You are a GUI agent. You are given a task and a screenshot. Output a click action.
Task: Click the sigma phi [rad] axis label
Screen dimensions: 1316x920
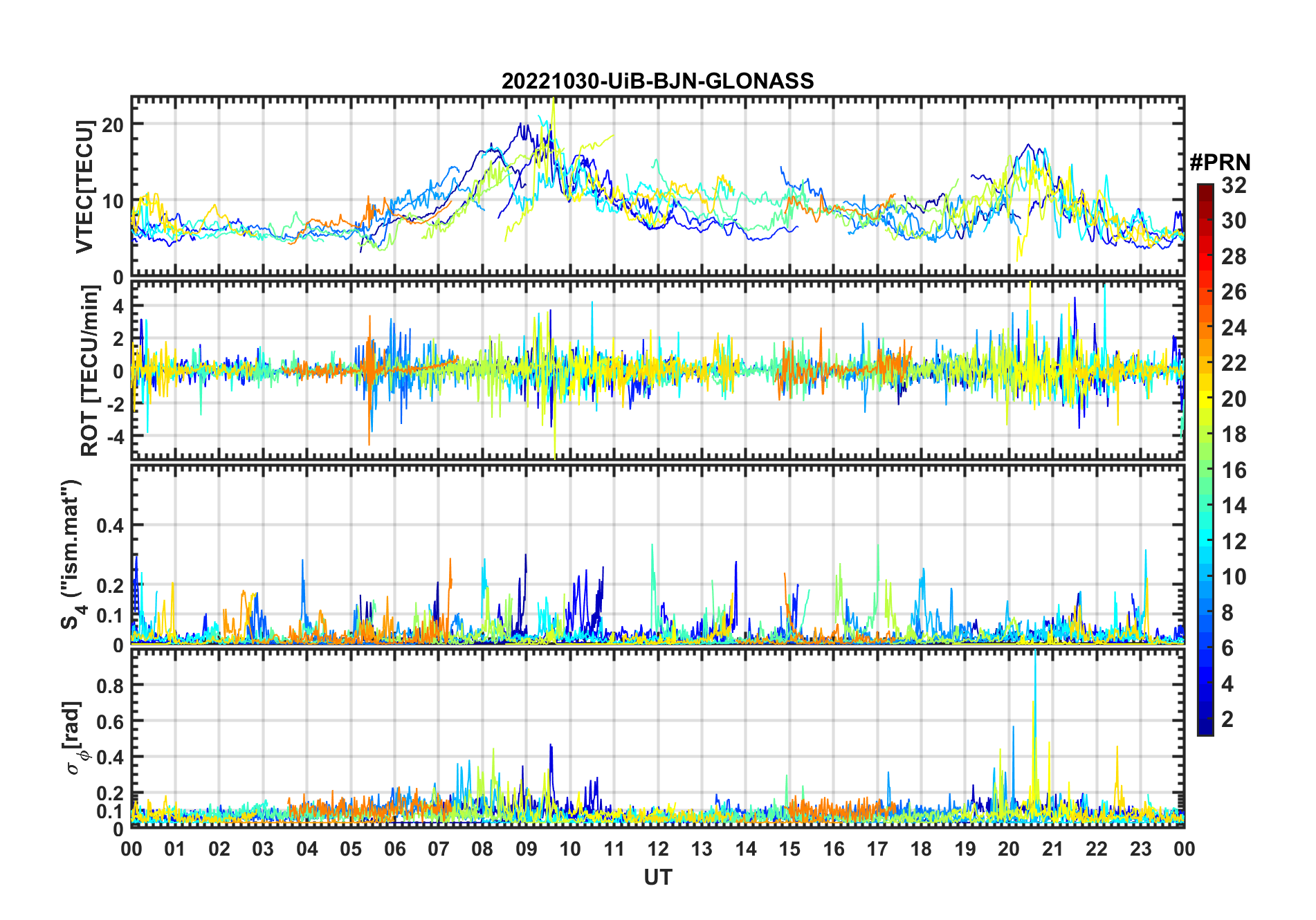coord(77,737)
